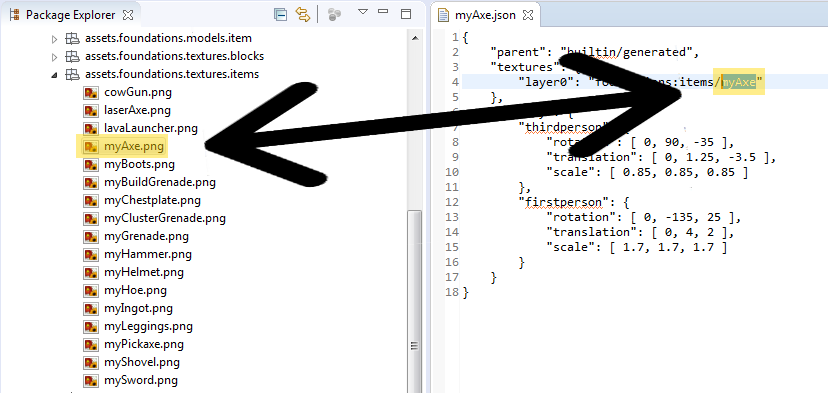Click the focus task icon in toolbar

pyautogui.click(x=334, y=15)
